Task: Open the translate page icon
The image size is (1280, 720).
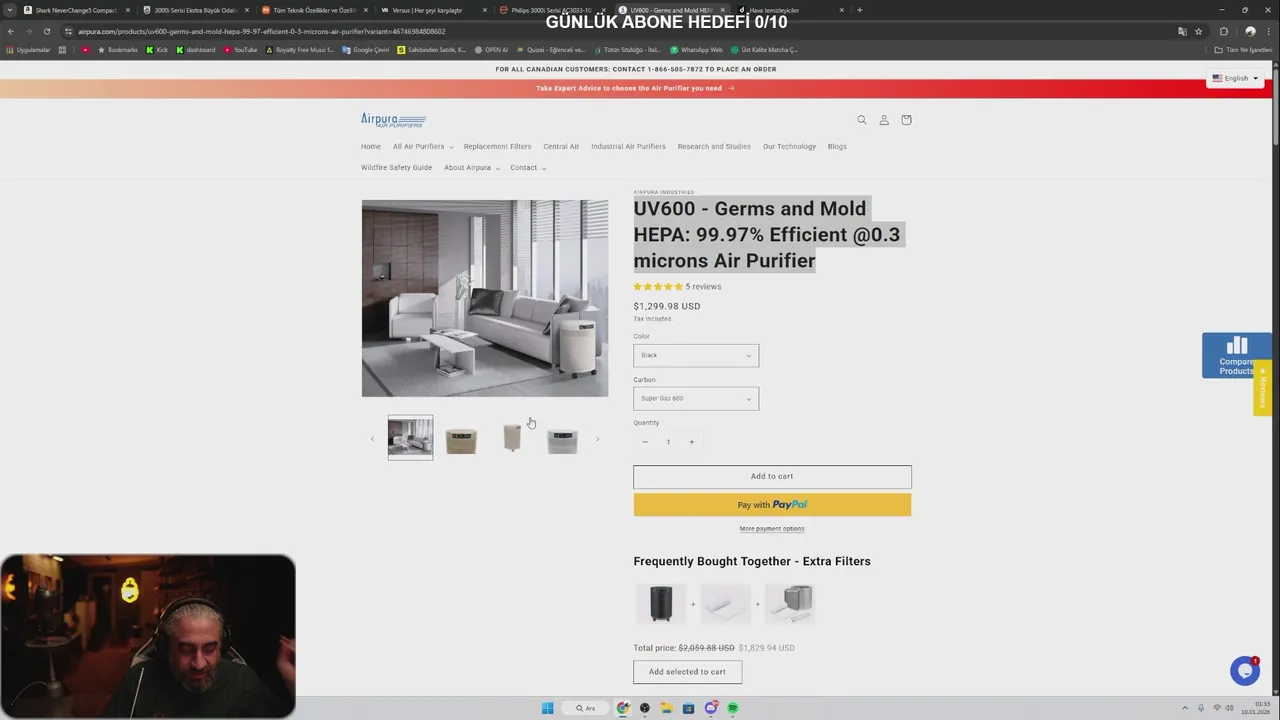Action: 1182,31
